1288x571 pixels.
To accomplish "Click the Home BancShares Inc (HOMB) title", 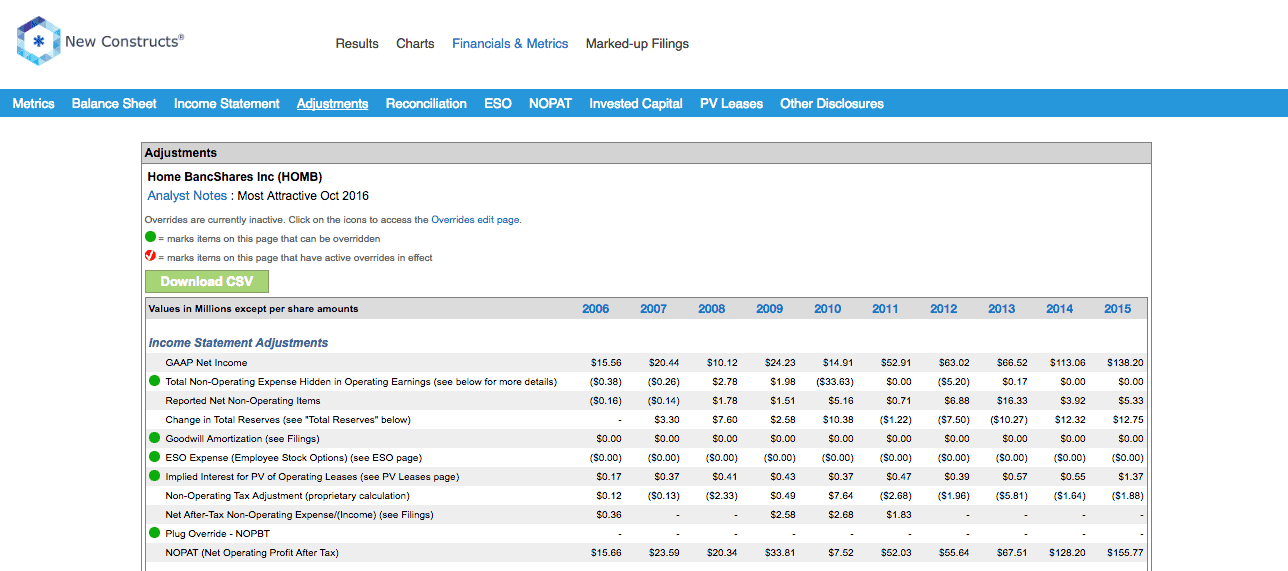I will click(x=235, y=177).
